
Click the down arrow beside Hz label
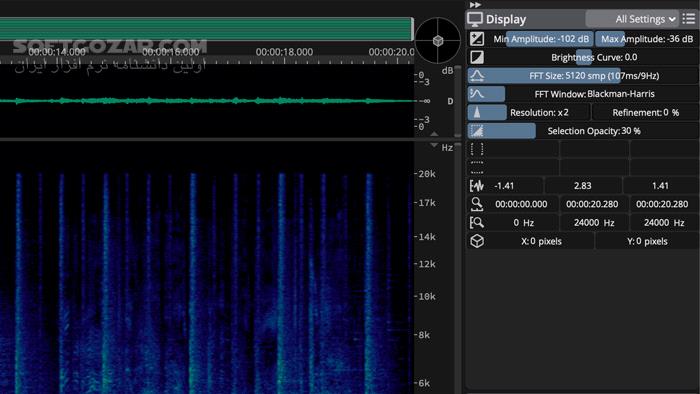[x=434, y=146]
